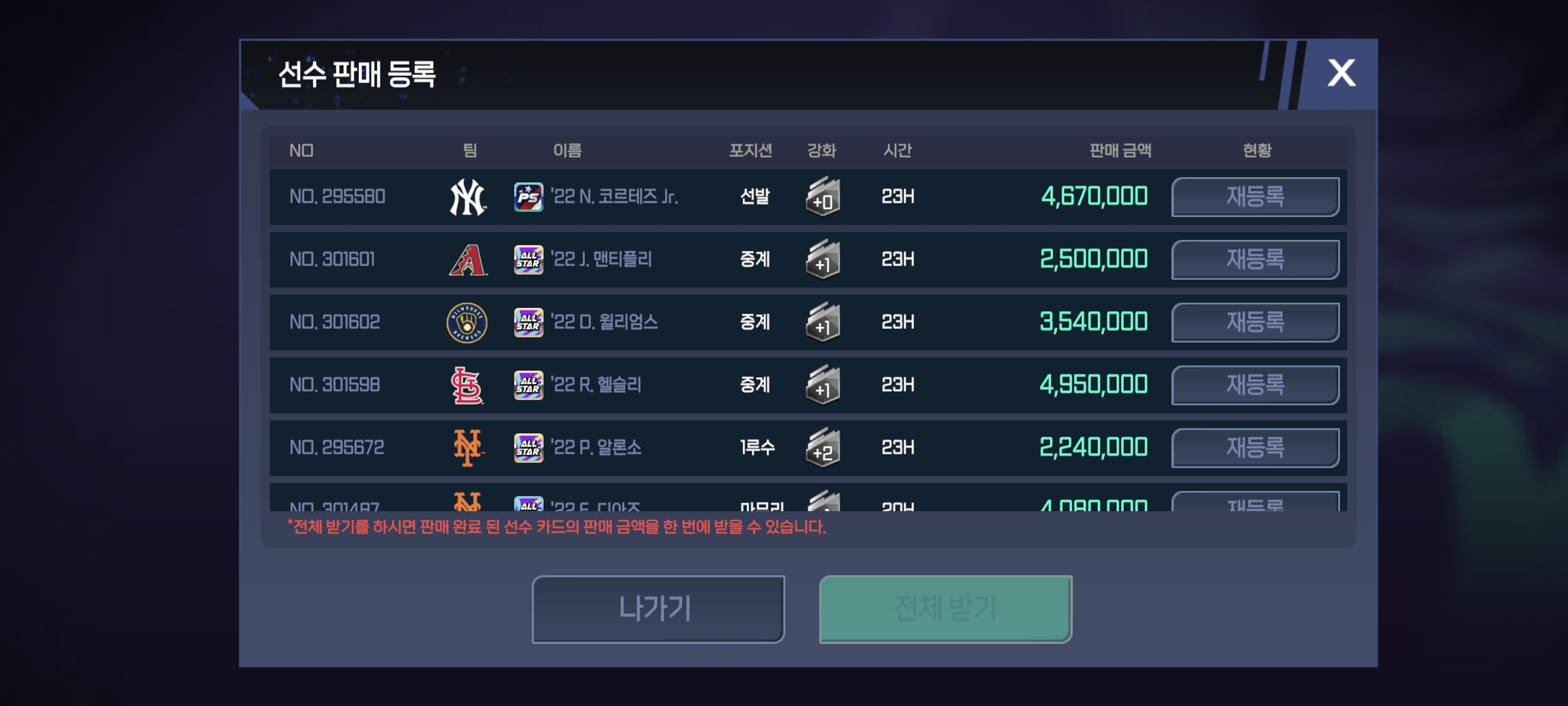
Task: Click the Diamondbacks team logo
Action: pos(468,260)
